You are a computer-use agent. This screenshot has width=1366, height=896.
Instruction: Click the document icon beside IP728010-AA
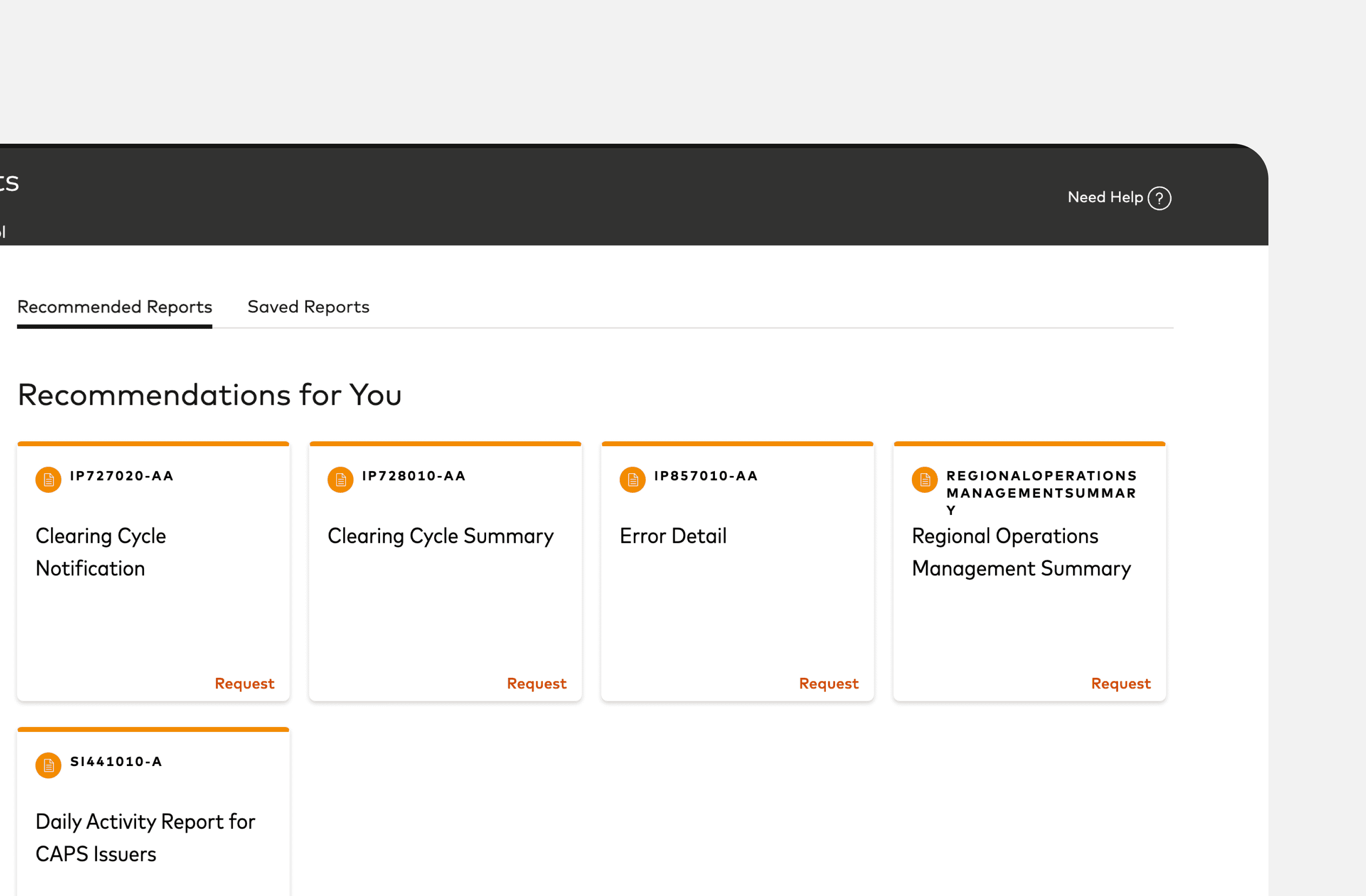click(340, 479)
